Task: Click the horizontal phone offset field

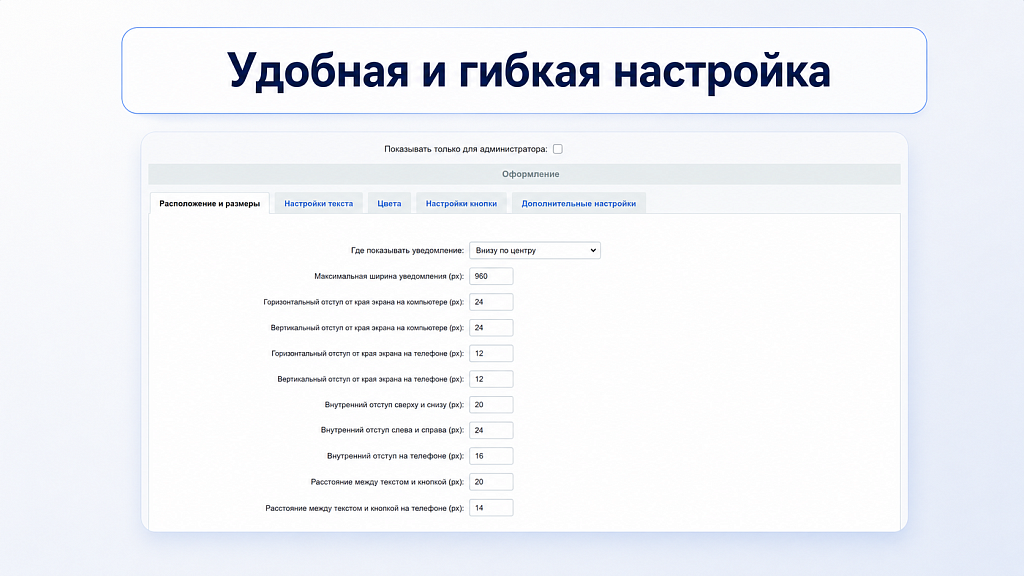Action: coord(491,353)
